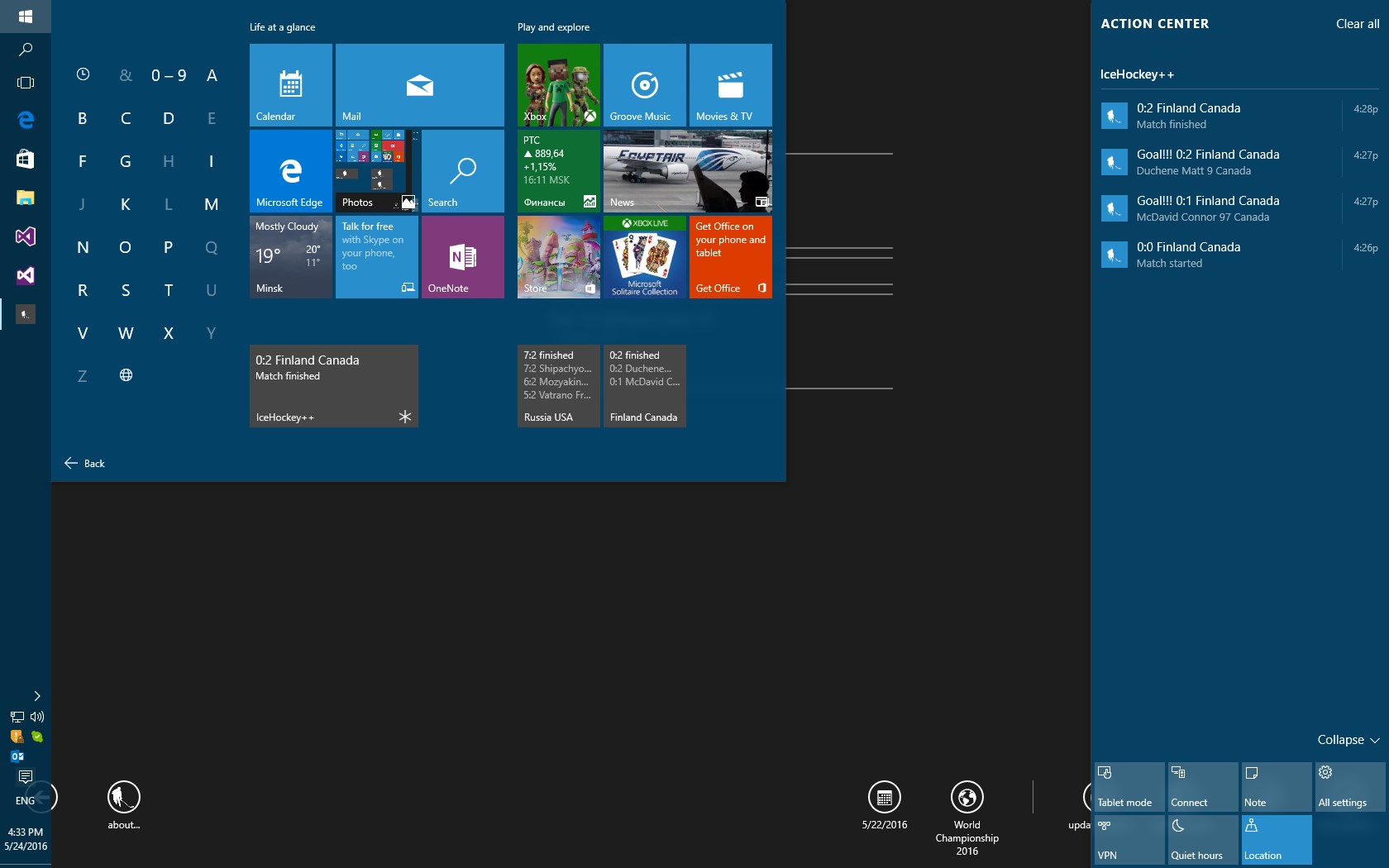Viewport: 1389px width, 868px height.
Task: Jump to recently added clock icon
Action: coord(83,74)
